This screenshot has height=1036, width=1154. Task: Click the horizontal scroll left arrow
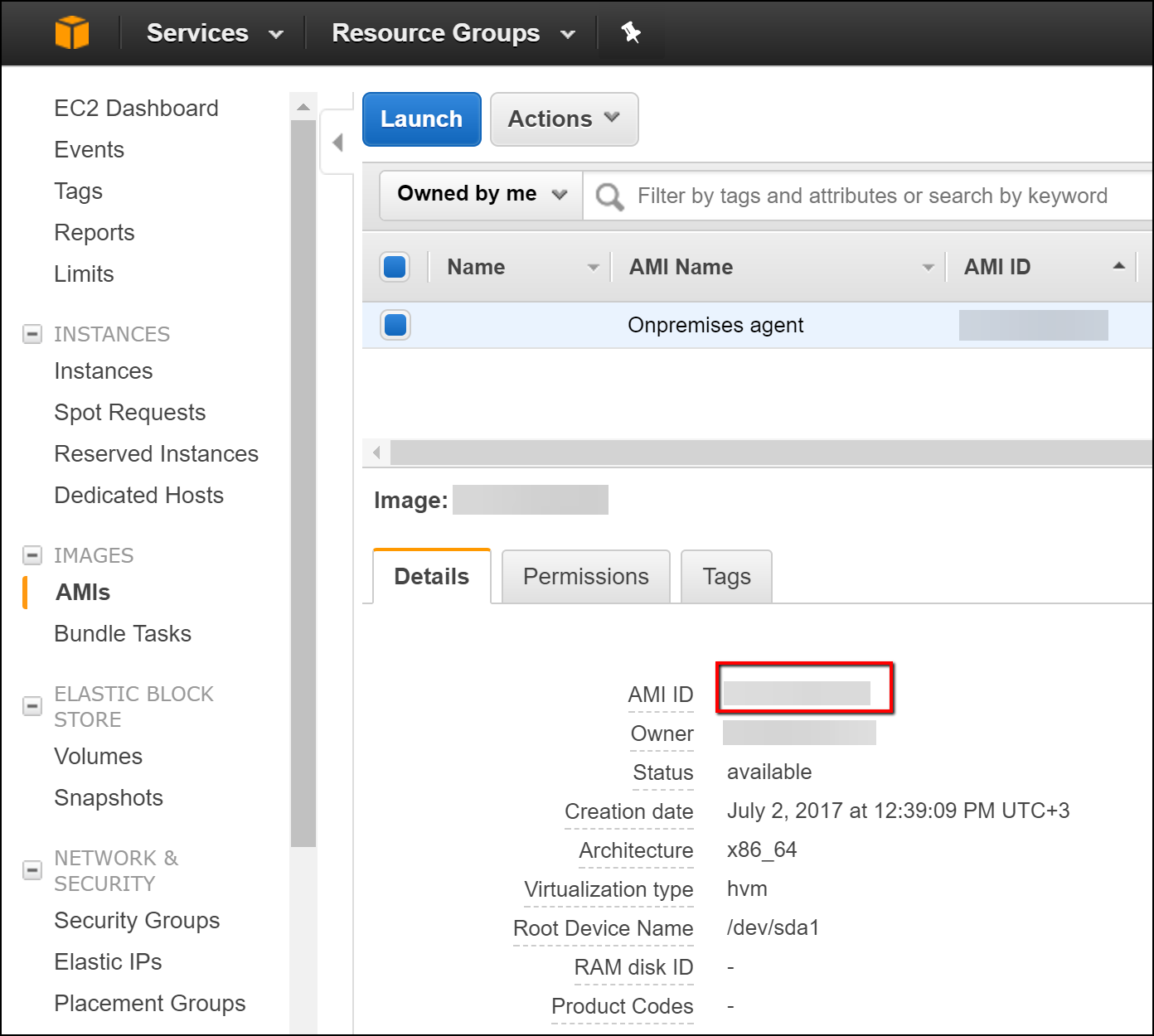pos(377,453)
